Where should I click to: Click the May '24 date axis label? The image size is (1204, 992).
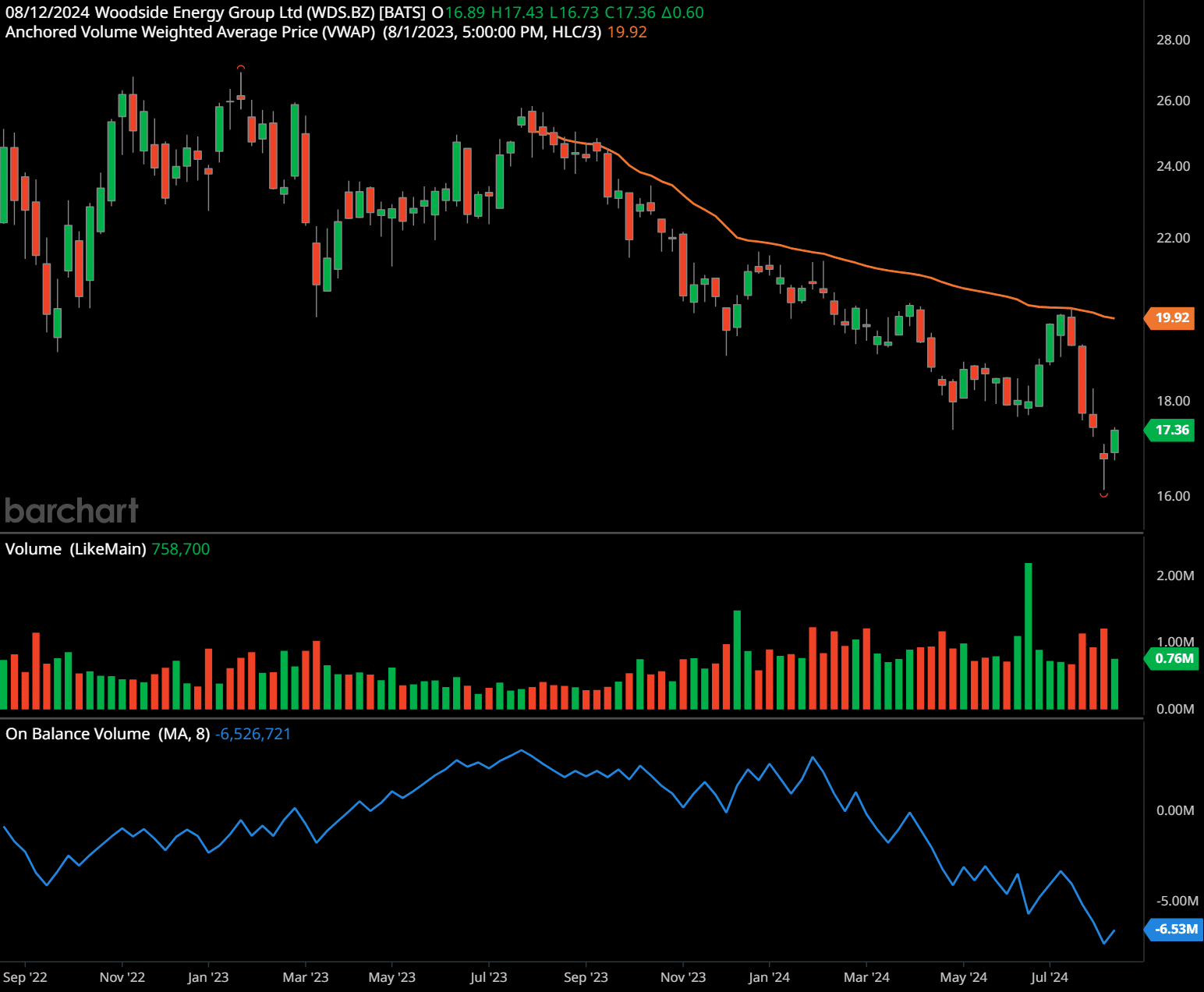pyautogui.click(x=964, y=977)
